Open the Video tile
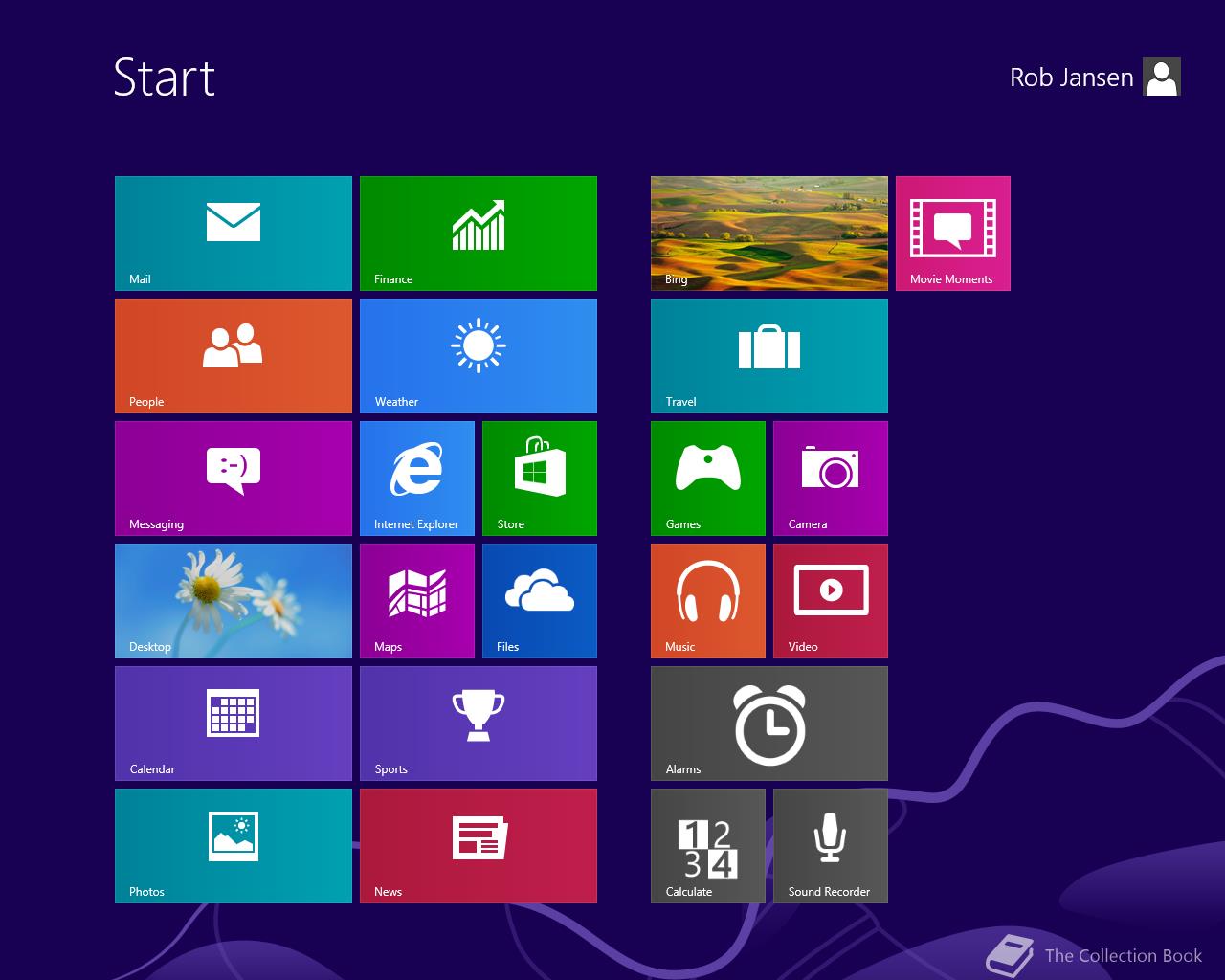The height and width of the screenshot is (980, 1225). tap(831, 601)
